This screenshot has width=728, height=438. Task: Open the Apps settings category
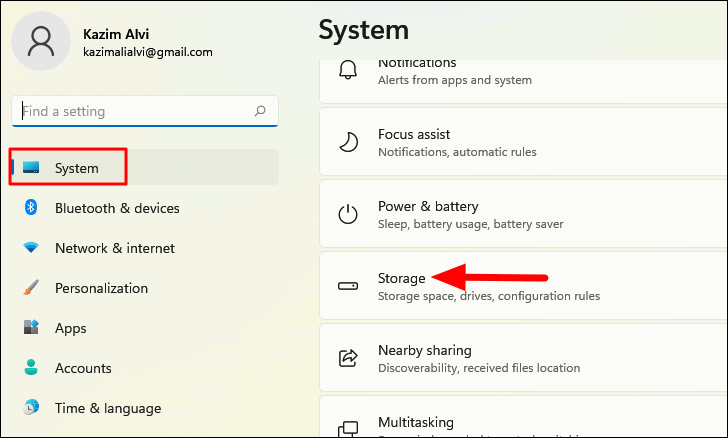(x=144, y=328)
